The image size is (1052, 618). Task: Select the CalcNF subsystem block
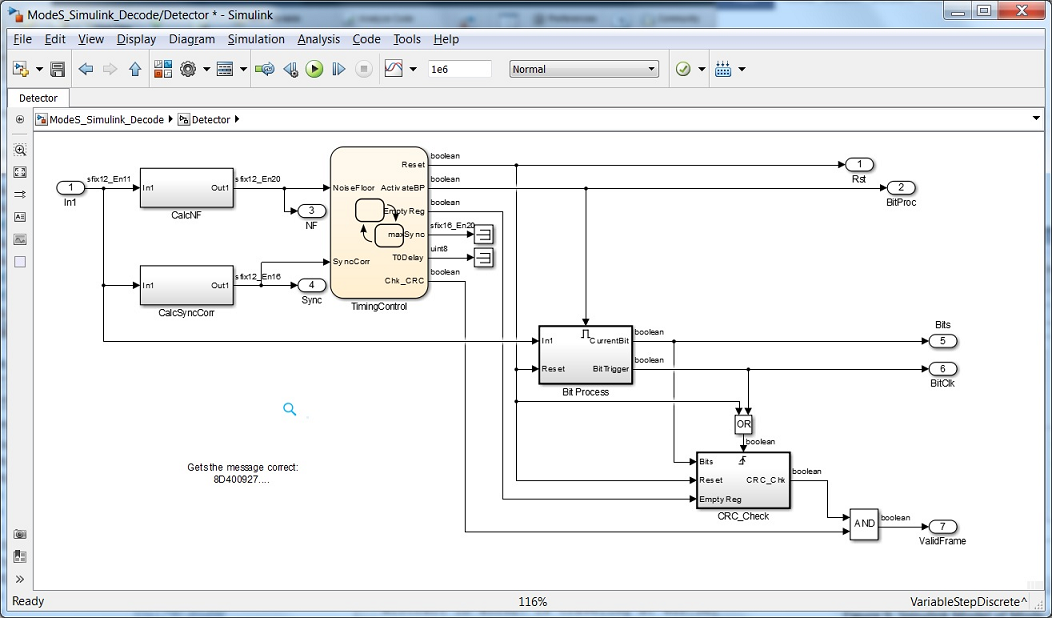coord(187,188)
